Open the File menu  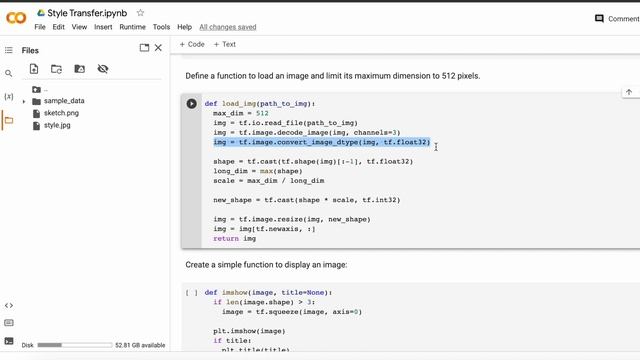[x=40, y=27]
